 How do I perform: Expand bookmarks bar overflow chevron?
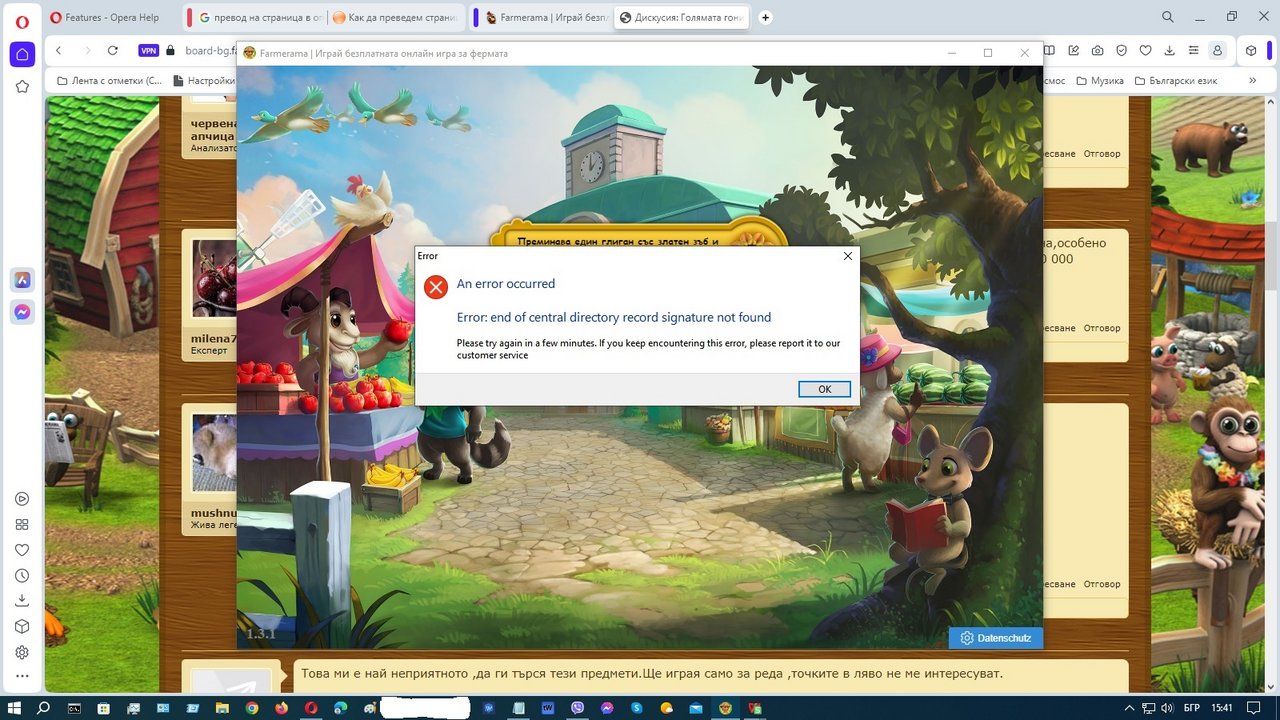(x=1252, y=80)
